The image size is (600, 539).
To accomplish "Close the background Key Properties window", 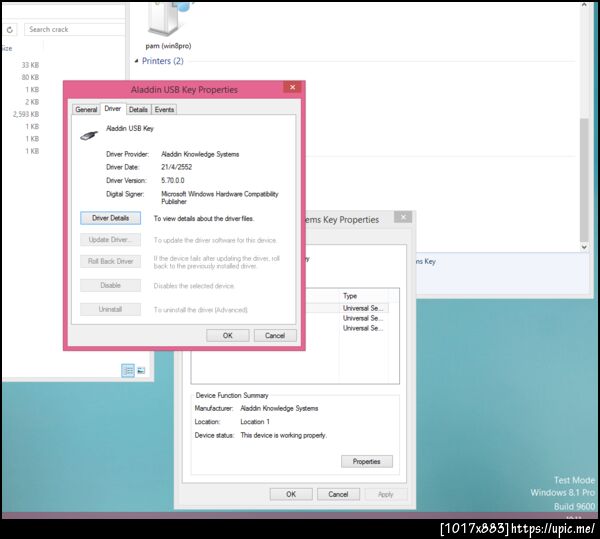I will tap(403, 217).
